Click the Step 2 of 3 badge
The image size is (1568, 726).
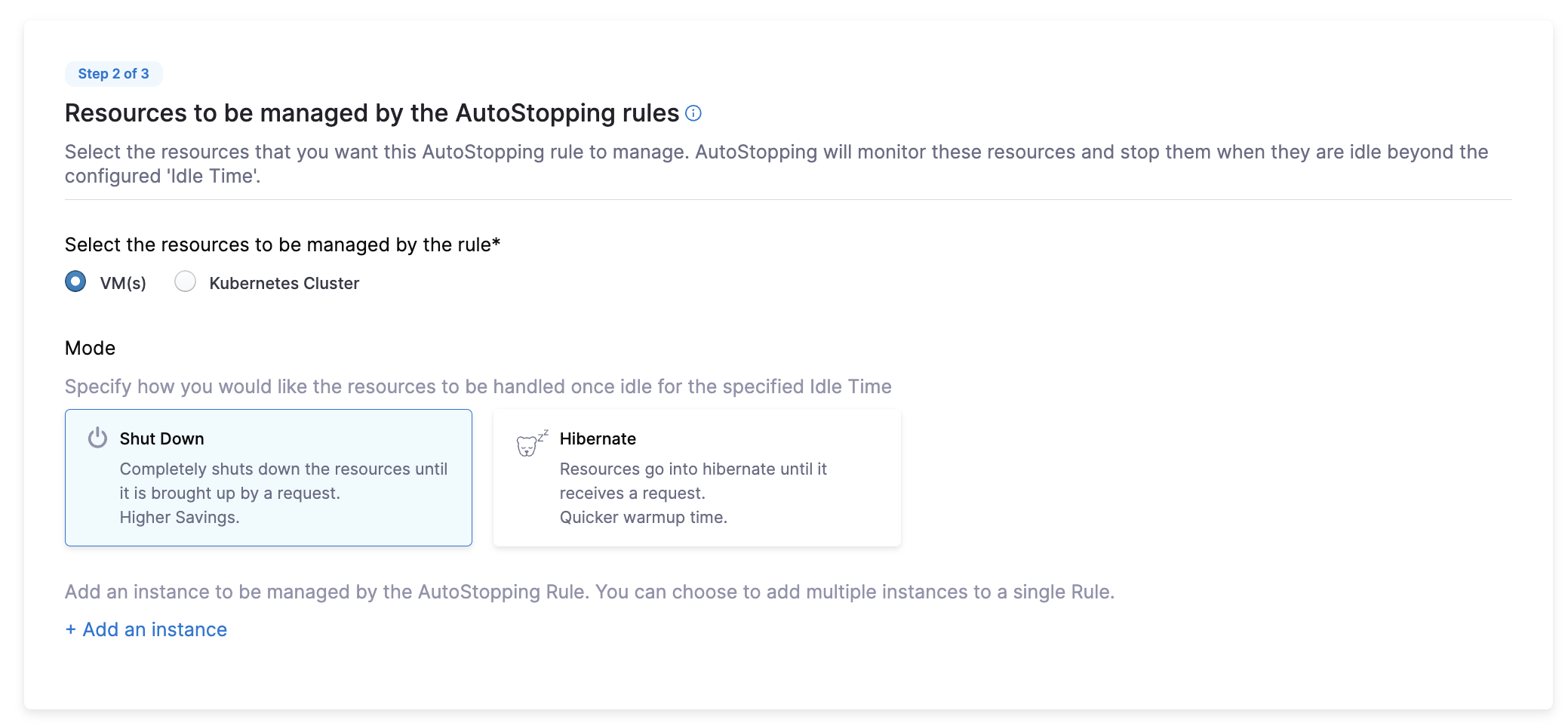113,74
